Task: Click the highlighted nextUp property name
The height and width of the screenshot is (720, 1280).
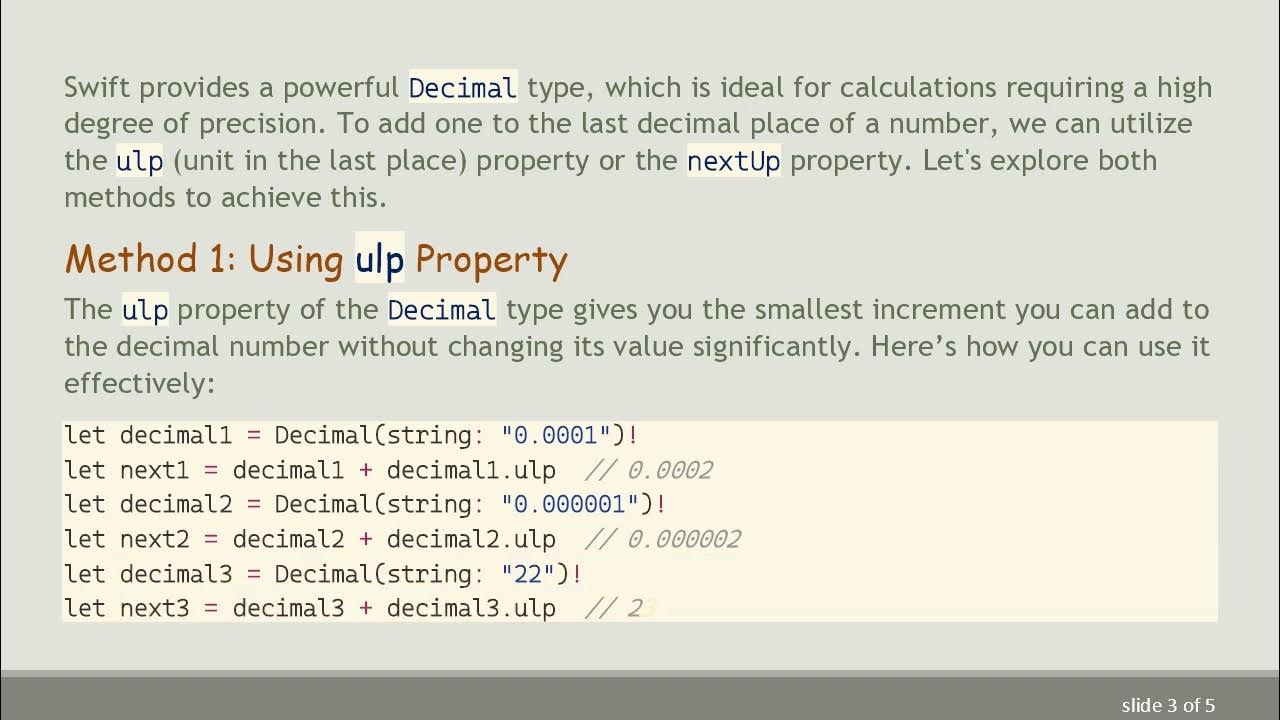Action: (x=734, y=161)
